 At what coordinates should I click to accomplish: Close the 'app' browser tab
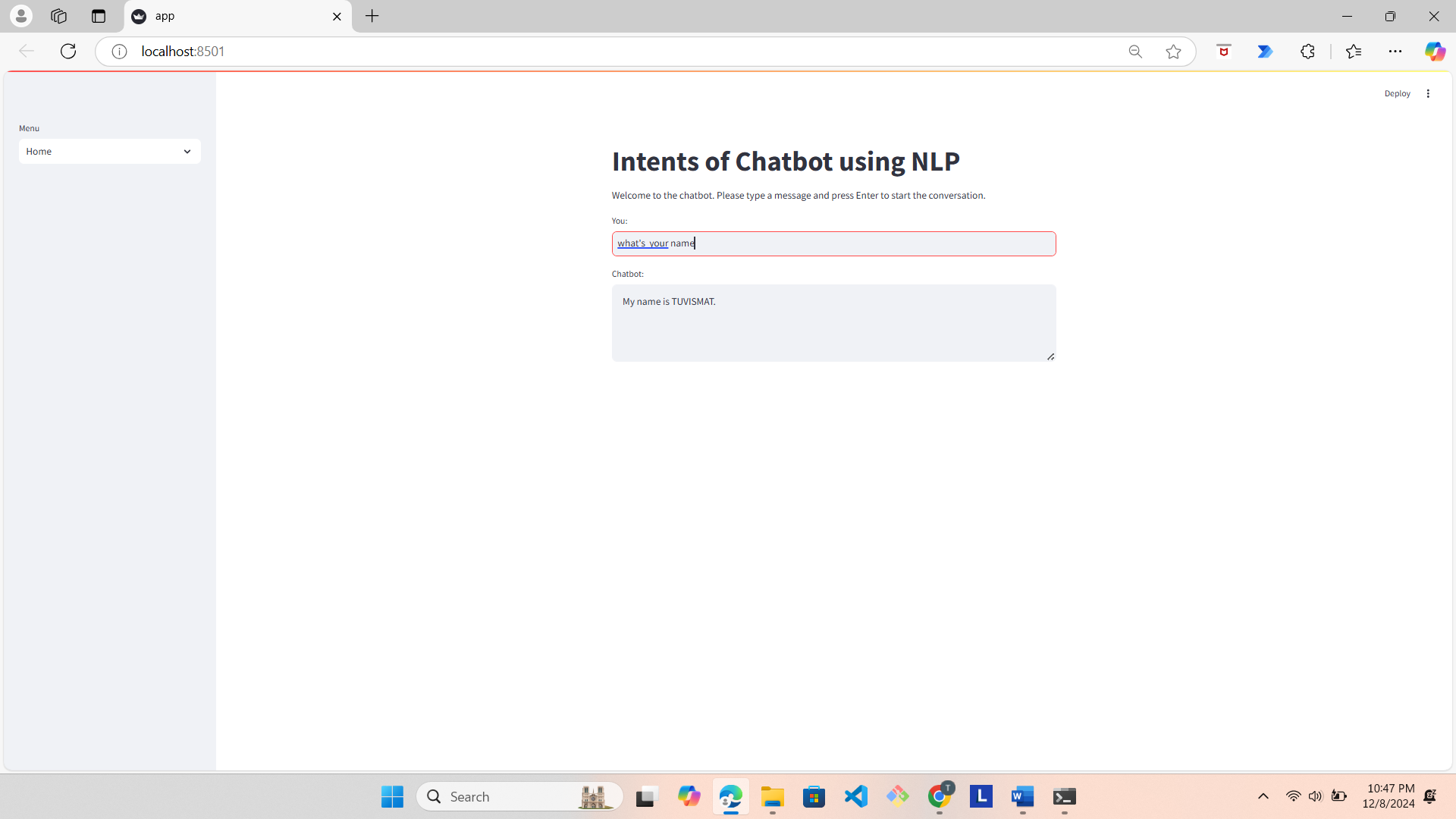pyautogui.click(x=337, y=16)
